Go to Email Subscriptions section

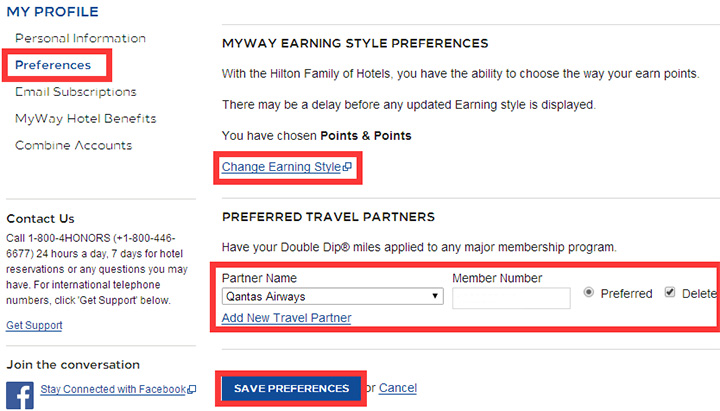tap(76, 92)
